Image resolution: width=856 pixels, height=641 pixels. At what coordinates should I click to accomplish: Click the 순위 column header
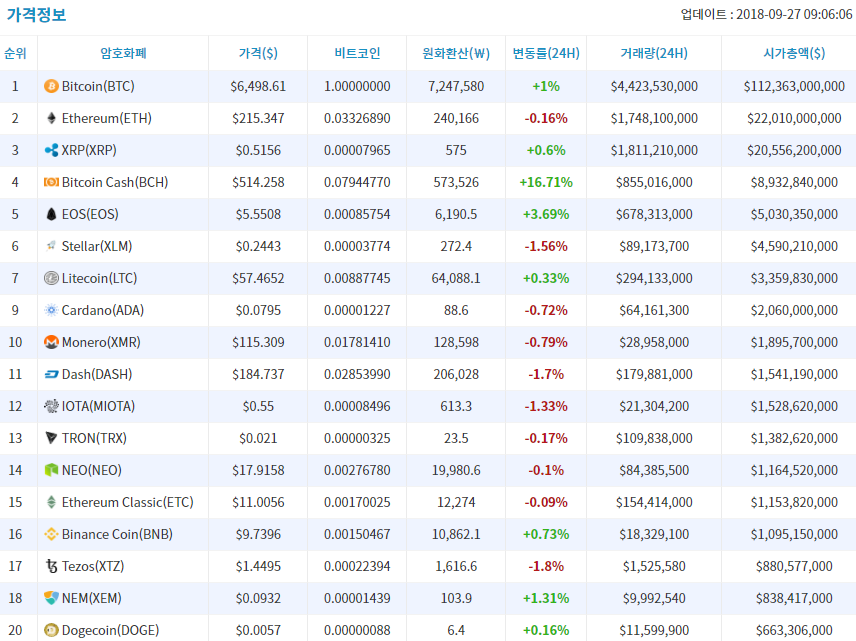15,53
